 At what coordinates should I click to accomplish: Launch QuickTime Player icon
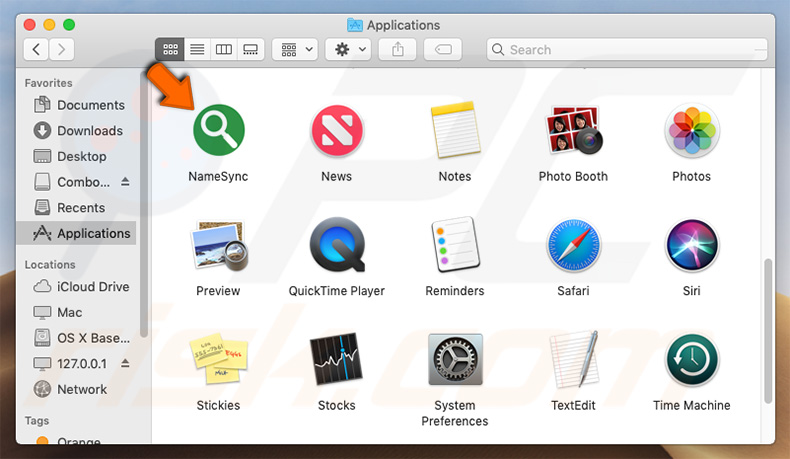point(337,245)
